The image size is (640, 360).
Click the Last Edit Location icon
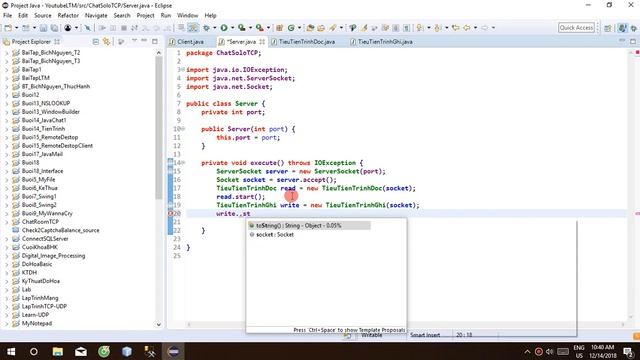[x=456, y=28]
